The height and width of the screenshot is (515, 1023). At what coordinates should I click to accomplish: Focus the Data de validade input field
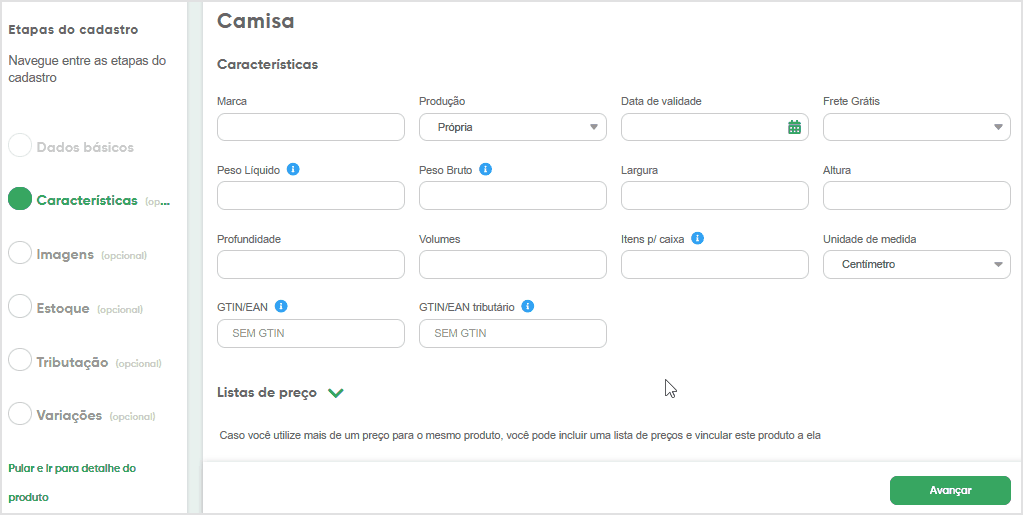point(714,127)
